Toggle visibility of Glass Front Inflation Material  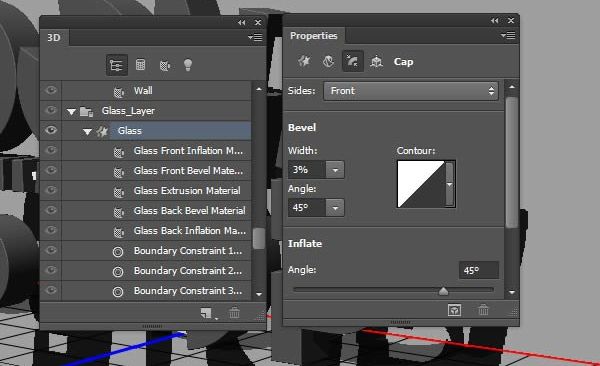[51, 150]
